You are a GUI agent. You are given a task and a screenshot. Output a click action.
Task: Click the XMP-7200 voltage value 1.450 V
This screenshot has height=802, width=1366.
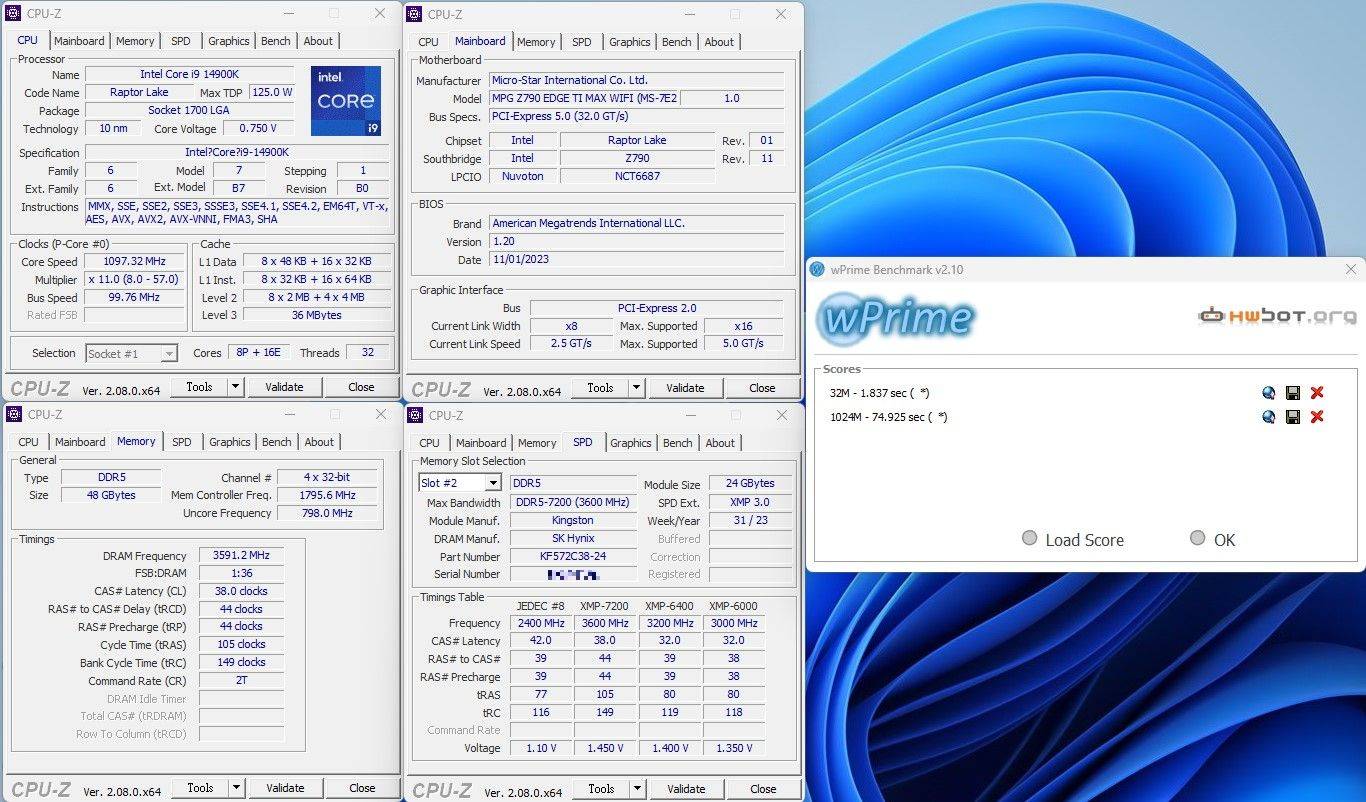tap(605, 748)
